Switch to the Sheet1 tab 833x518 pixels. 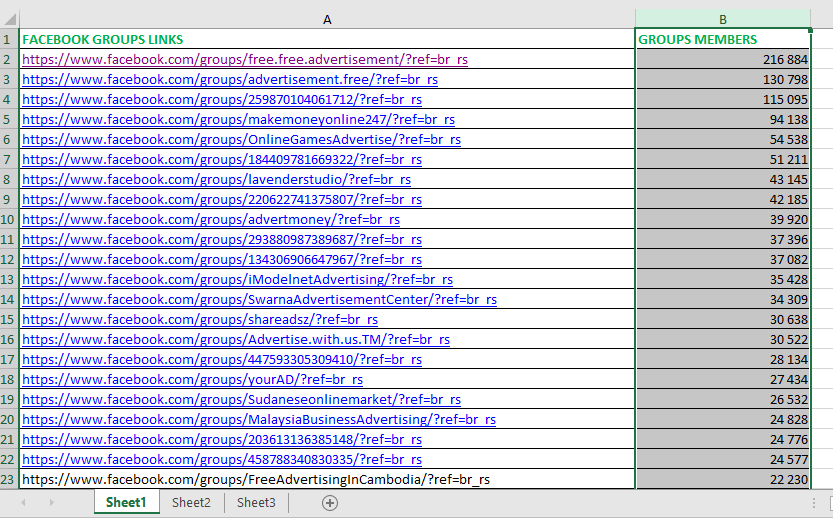coord(126,503)
